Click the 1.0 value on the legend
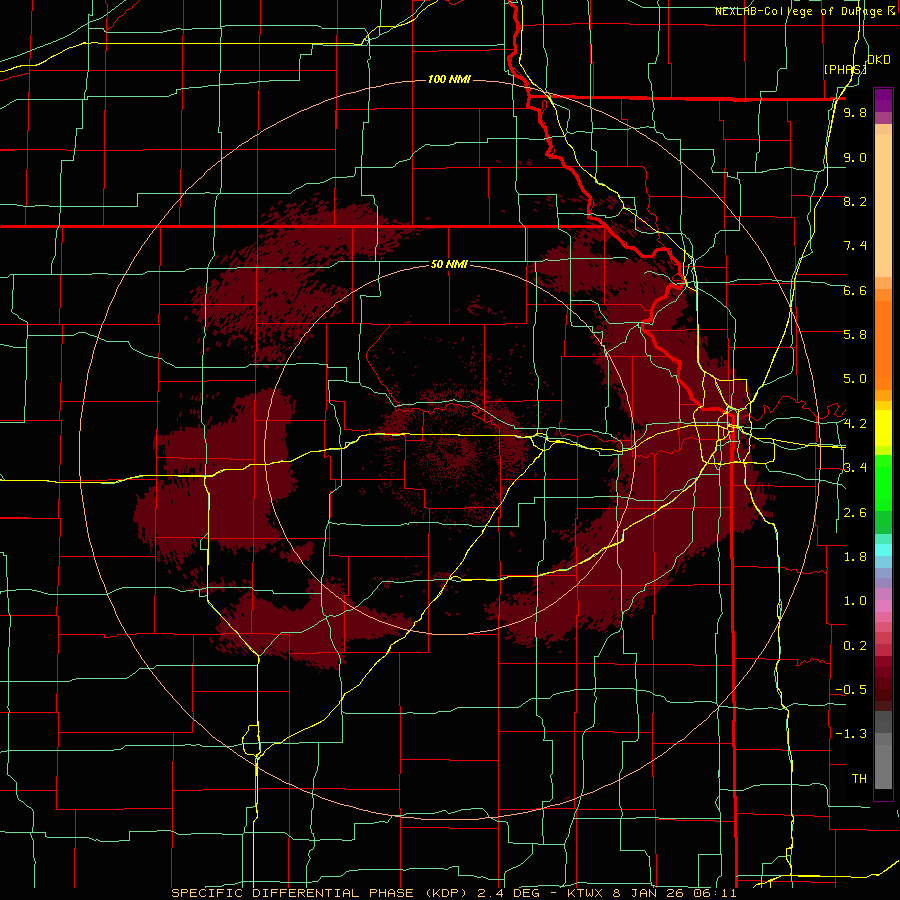 click(x=855, y=601)
